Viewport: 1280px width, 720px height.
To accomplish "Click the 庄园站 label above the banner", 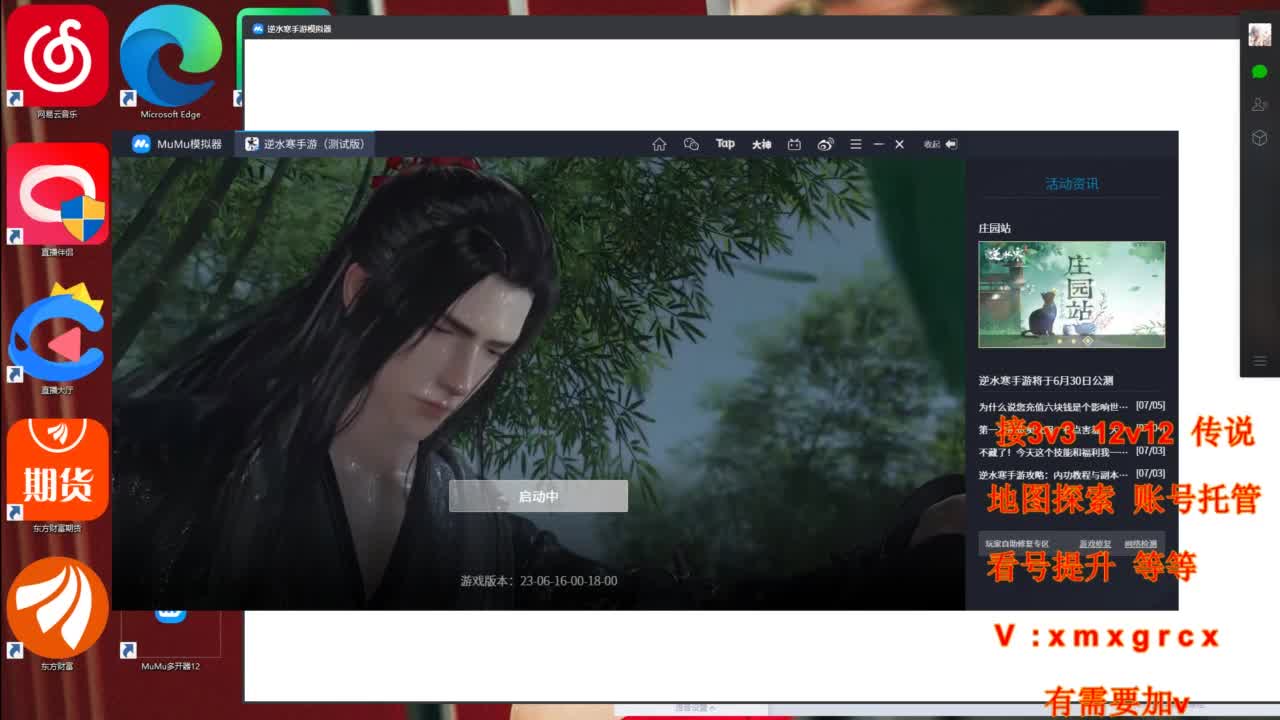I will pos(994,228).
